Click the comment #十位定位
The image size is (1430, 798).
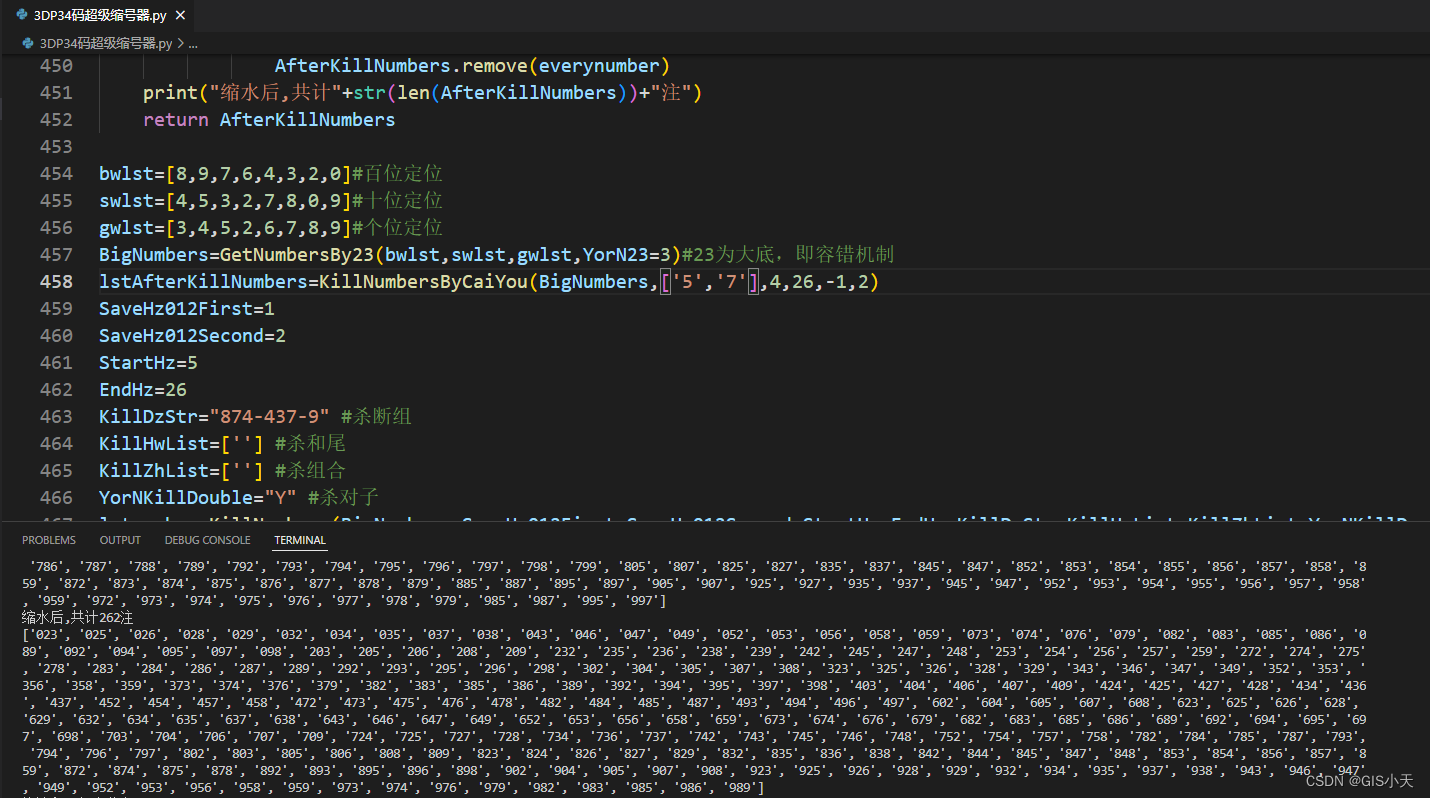(x=397, y=201)
